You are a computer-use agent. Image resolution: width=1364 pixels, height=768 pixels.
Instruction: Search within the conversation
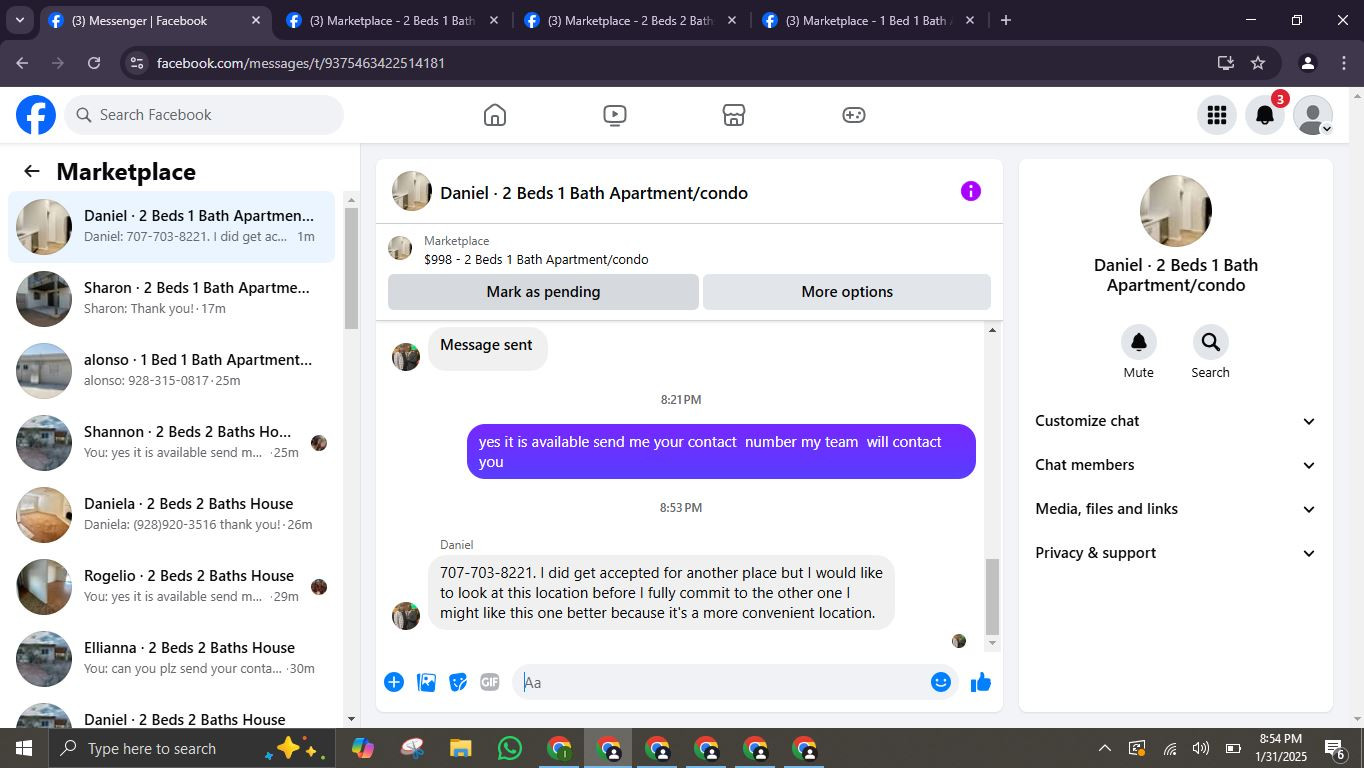1210,343
